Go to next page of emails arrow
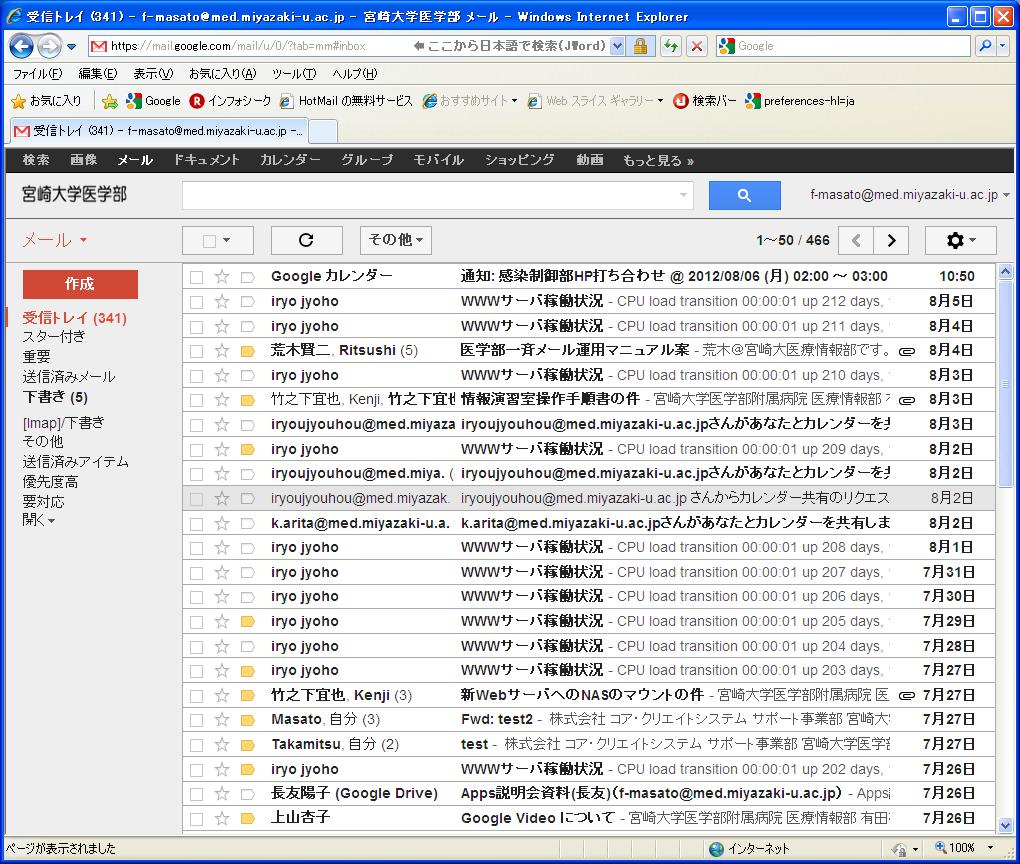Viewport: 1020px width, 864px height. click(890, 240)
